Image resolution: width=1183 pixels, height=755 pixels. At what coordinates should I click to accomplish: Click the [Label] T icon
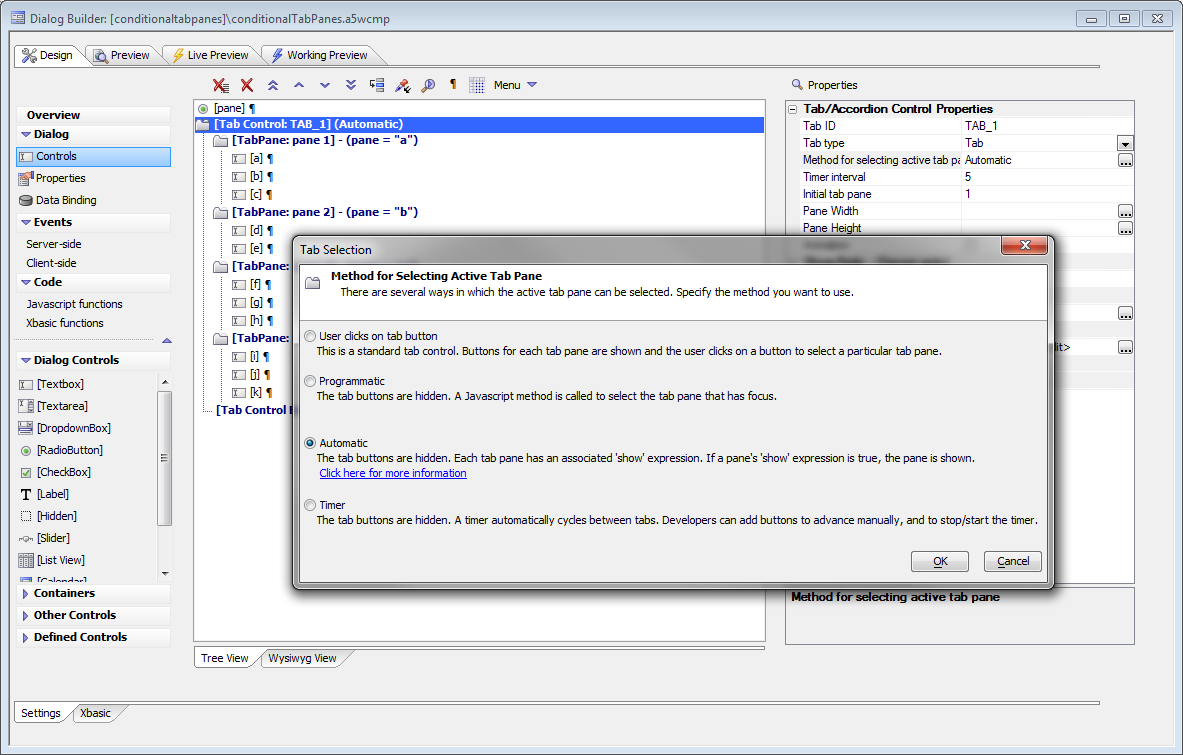coord(26,494)
